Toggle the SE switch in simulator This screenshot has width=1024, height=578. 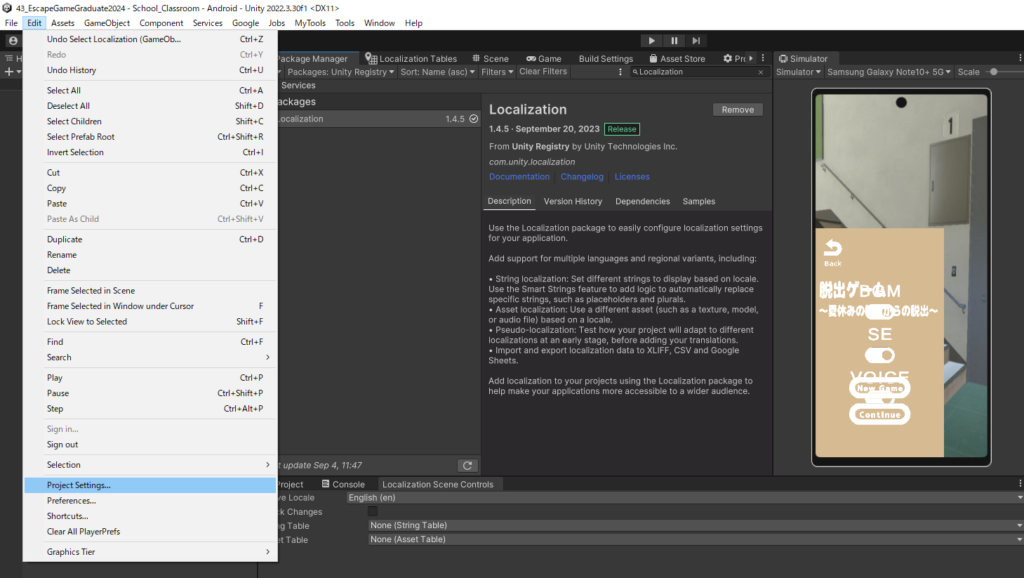(x=880, y=355)
